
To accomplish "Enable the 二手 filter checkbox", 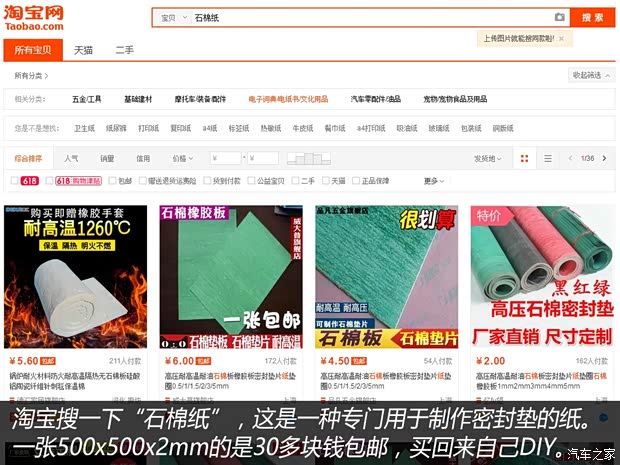I will point(295,181).
